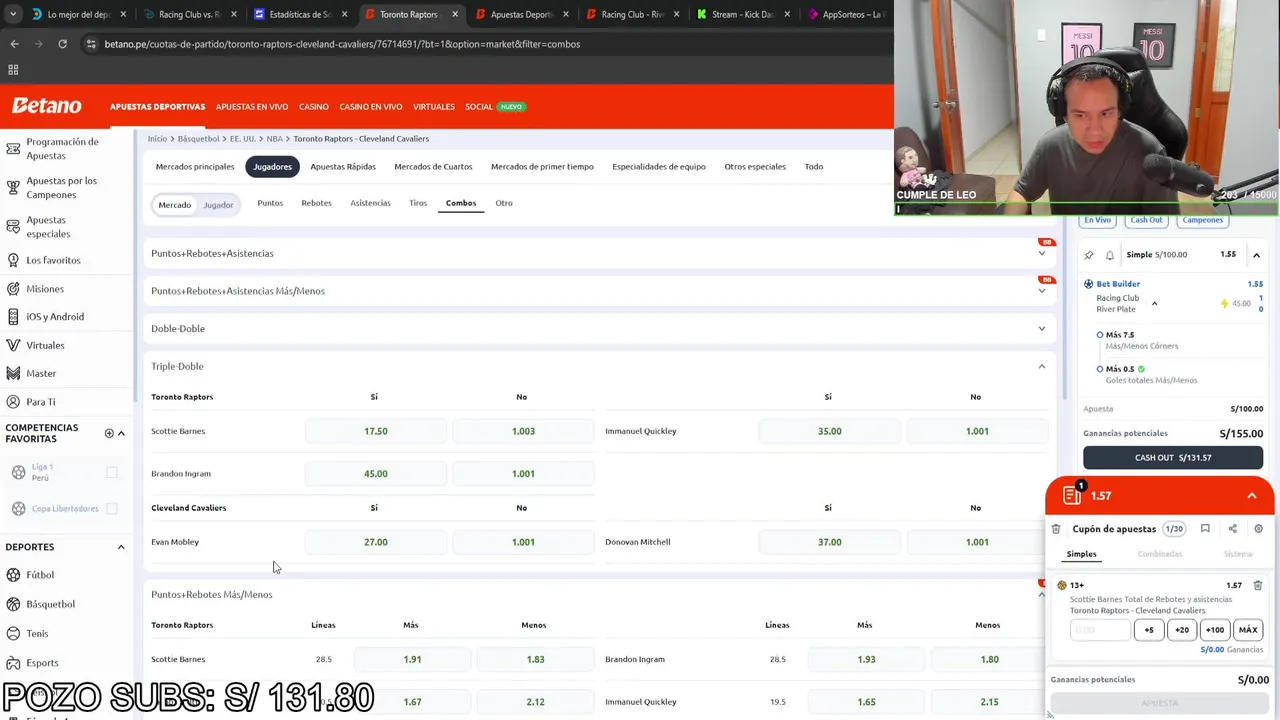Open Jugadores market tab
The image size is (1280, 720).
[272, 167]
